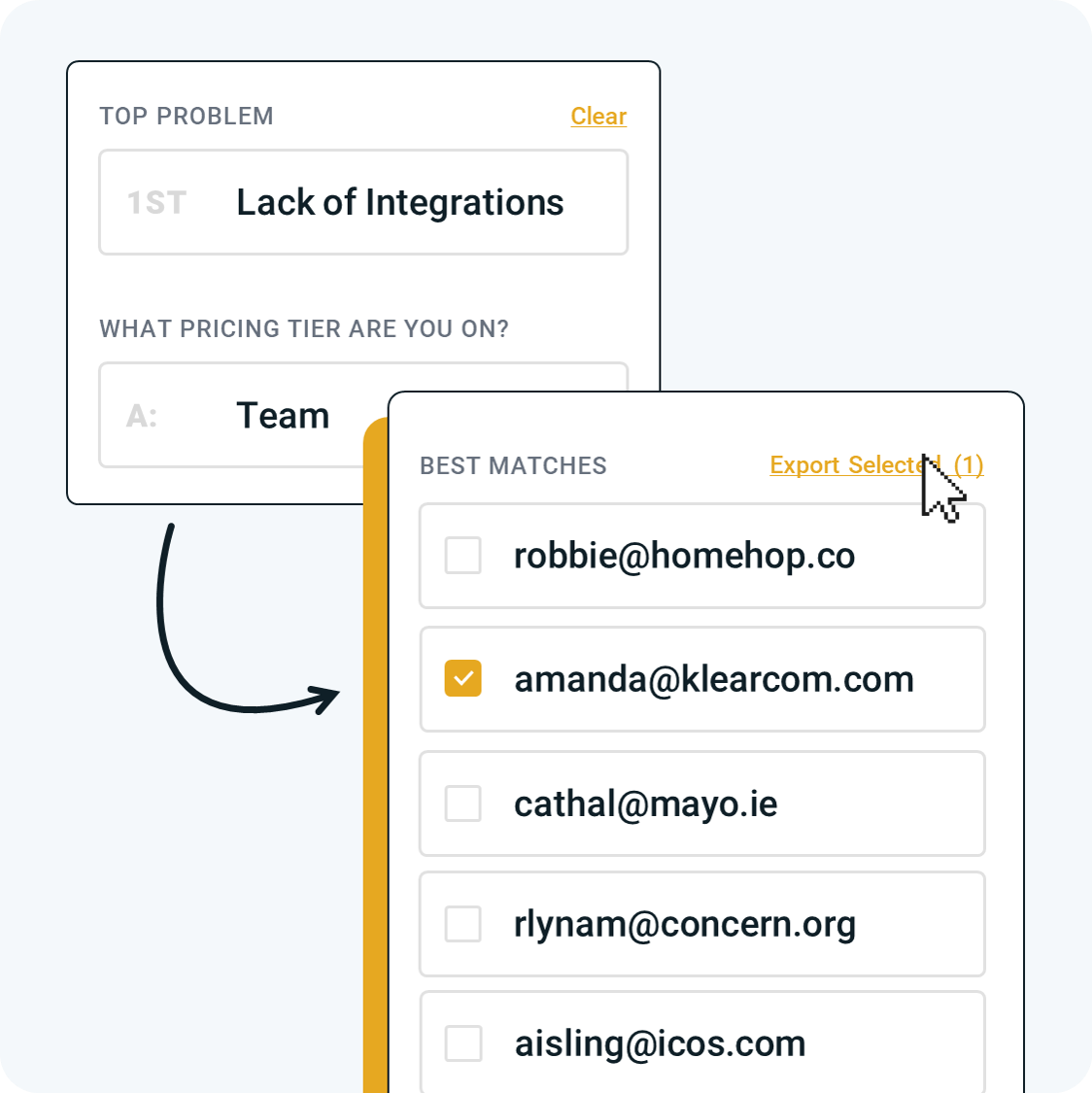Check the cathal@mayo.ie checkbox
Screen dimensions: 1092x1093
463,803
